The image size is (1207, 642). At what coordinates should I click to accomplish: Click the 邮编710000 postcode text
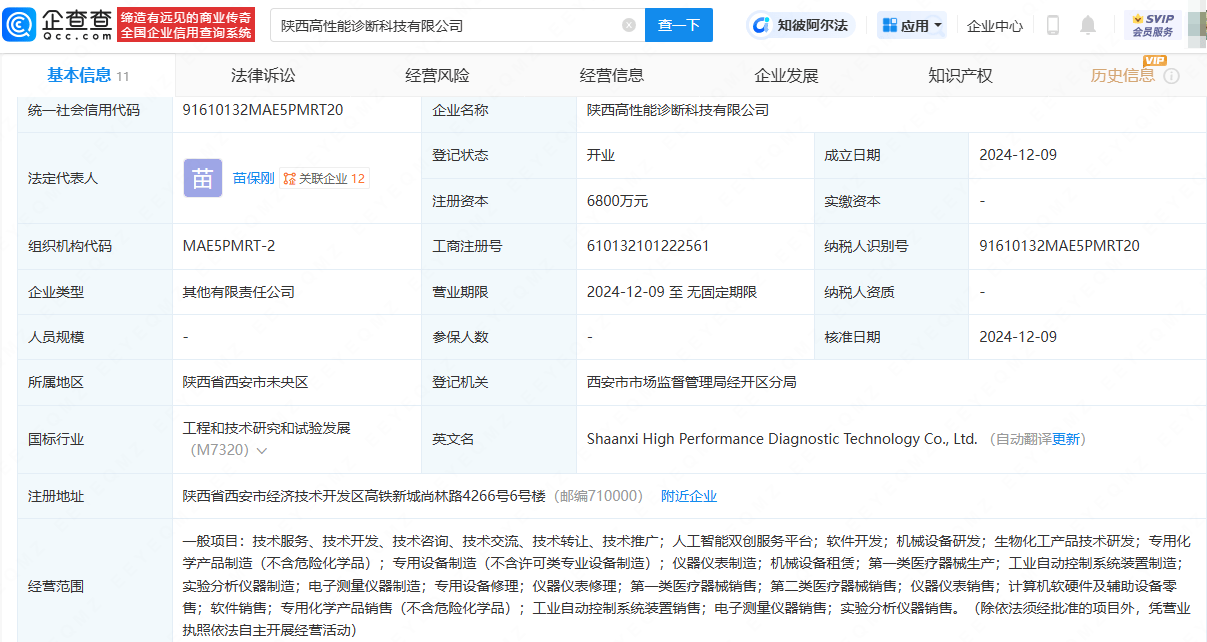click(x=599, y=496)
